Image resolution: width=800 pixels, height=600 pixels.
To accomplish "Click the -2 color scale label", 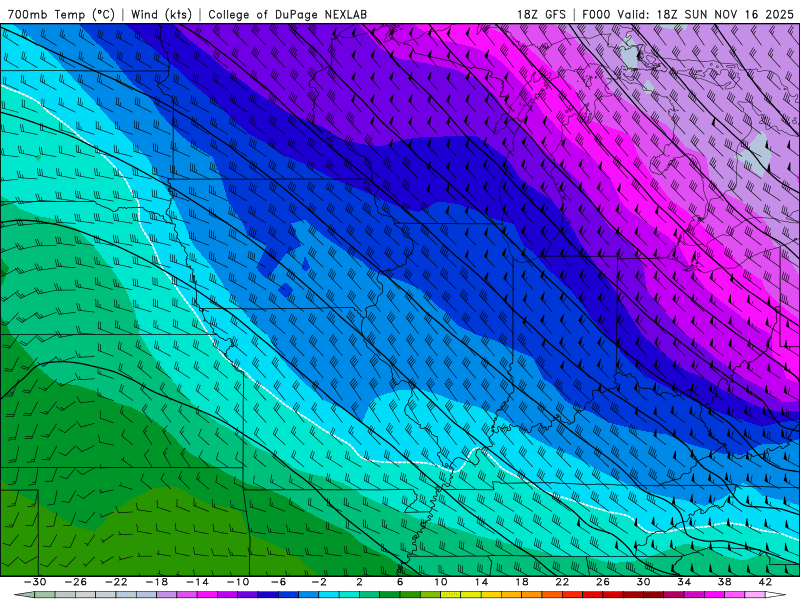I will pyautogui.click(x=319, y=582).
